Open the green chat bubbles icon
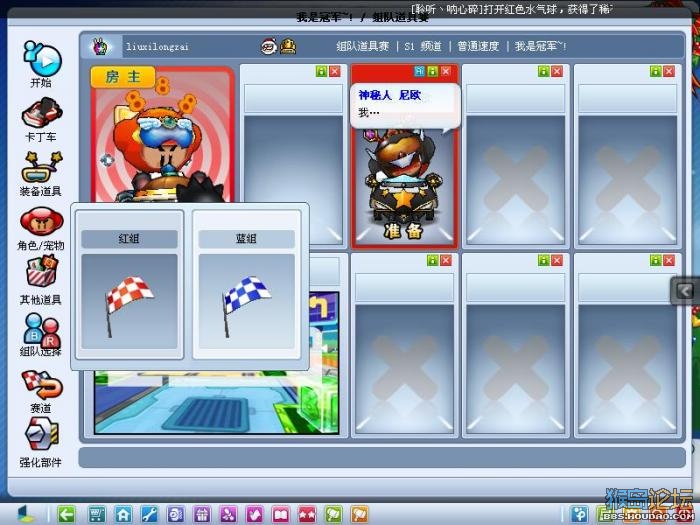The image size is (700, 525). coord(333,515)
